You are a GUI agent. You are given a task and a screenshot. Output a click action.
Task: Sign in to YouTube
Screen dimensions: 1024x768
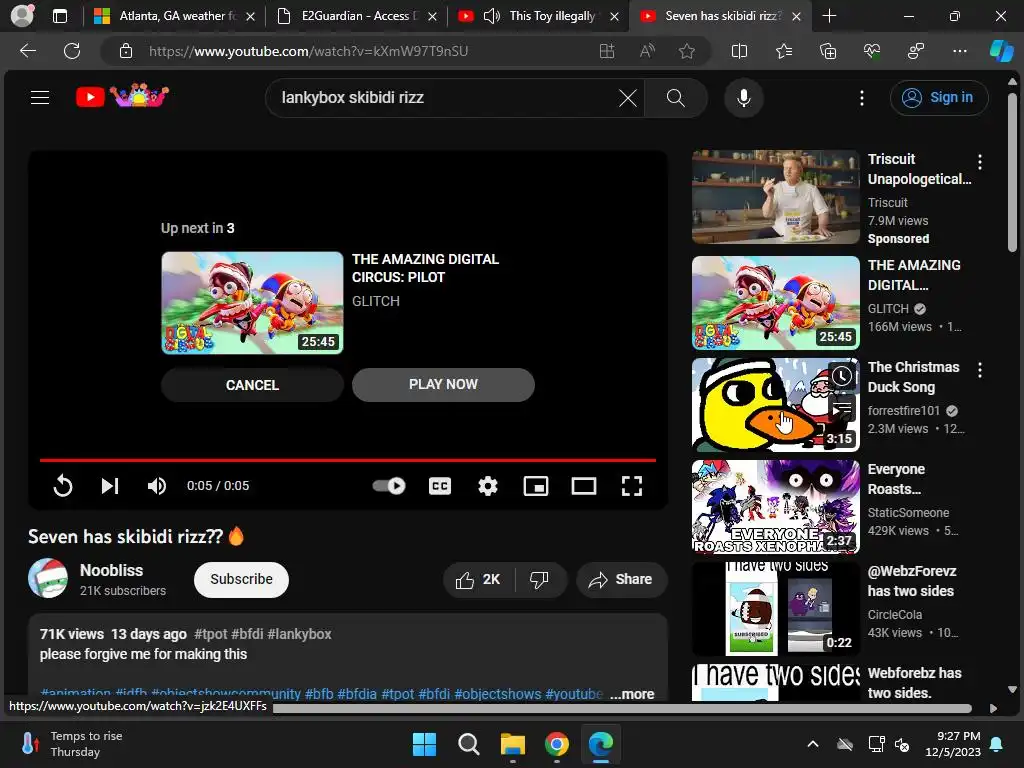click(x=938, y=98)
